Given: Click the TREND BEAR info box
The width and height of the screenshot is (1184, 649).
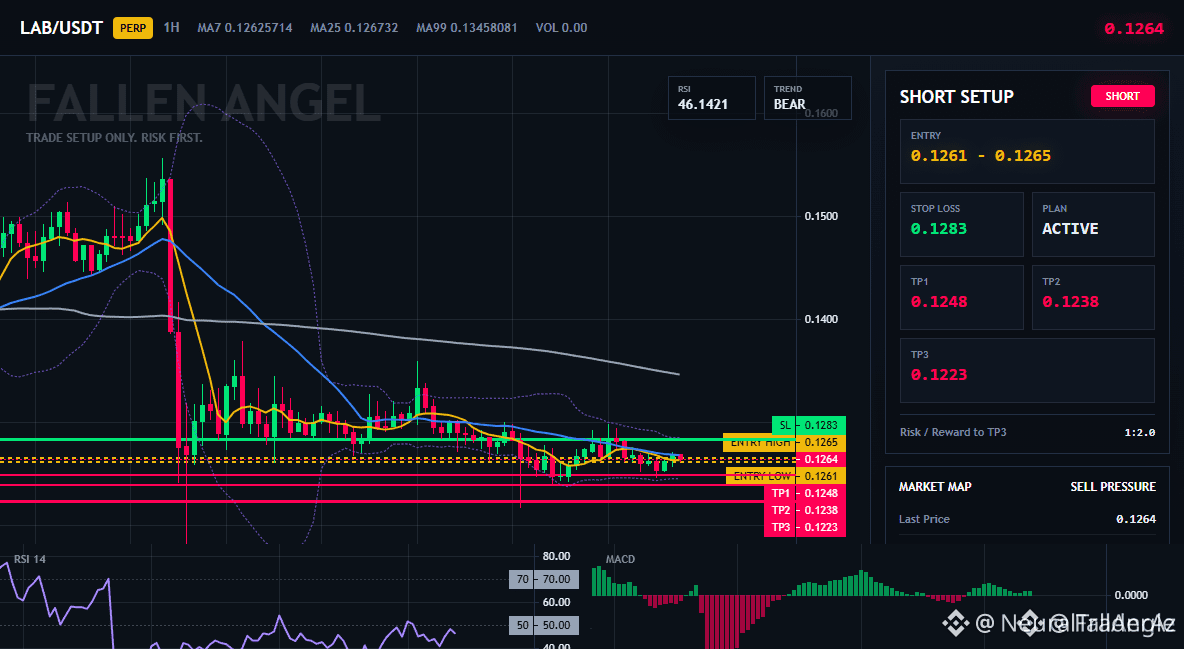Looking at the screenshot, I should point(807,98).
